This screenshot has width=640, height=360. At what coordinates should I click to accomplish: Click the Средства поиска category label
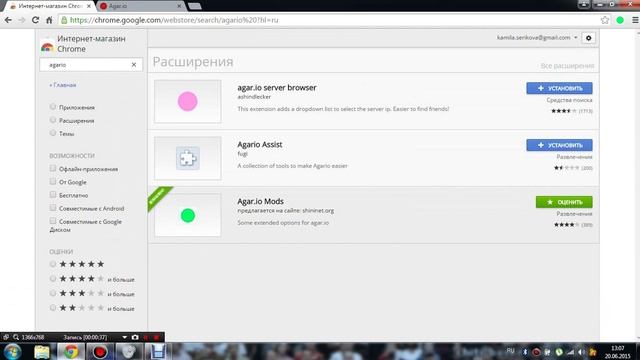click(x=569, y=100)
